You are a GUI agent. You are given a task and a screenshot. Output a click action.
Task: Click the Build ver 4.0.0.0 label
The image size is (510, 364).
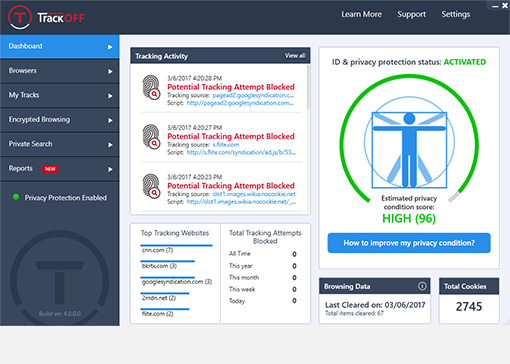(60, 314)
